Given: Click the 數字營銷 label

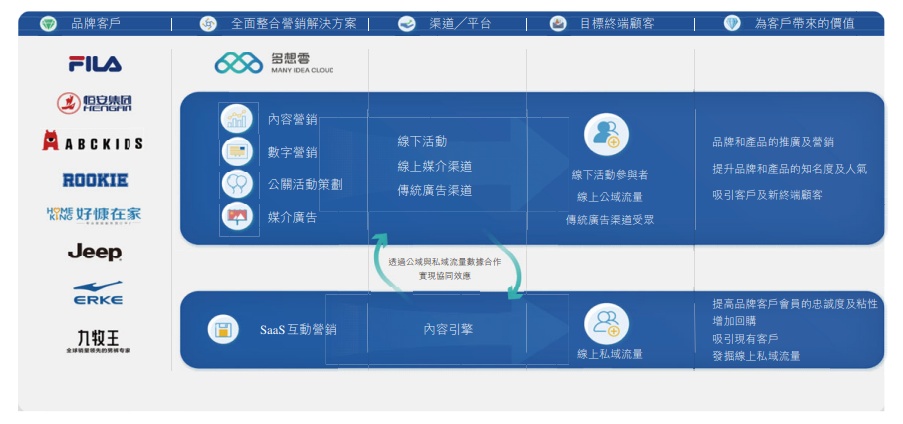Looking at the screenshot, I should pyautogui.click(x=293, y=153).
